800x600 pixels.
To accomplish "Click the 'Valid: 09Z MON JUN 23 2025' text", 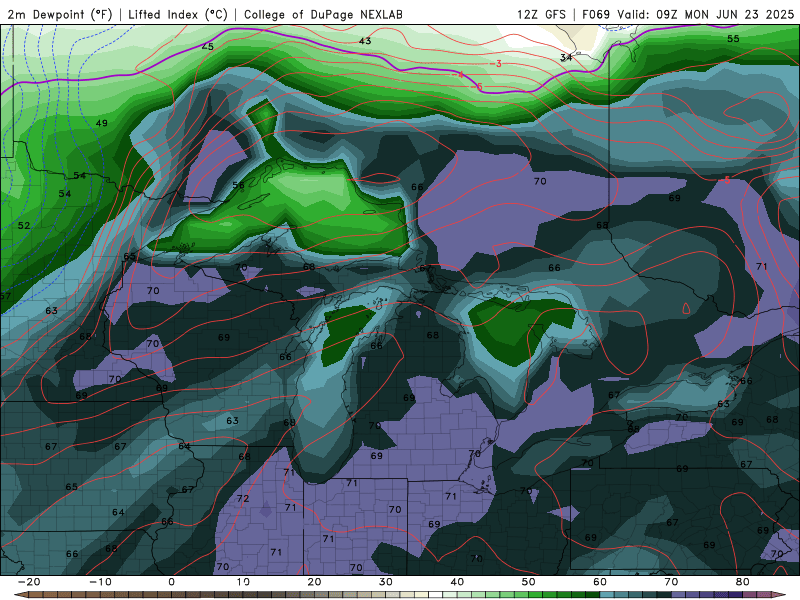I will tap(706, 14).
